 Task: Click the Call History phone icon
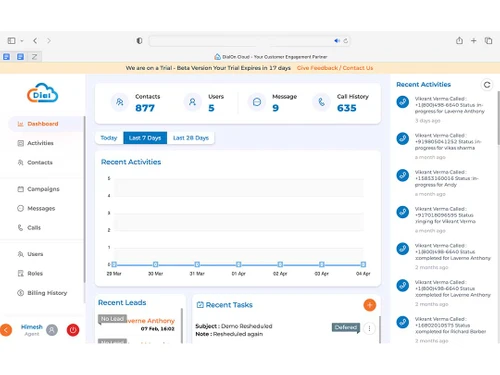321,102
